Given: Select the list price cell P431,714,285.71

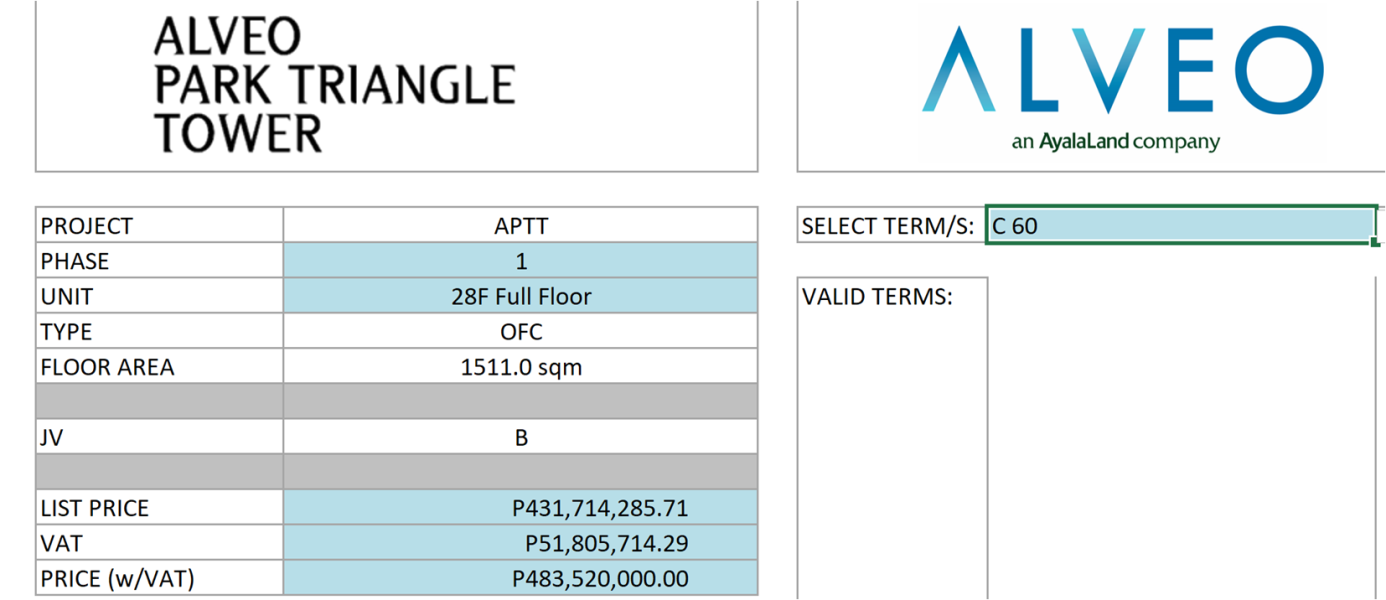Looking at the screenshot, I should [520, 508].
